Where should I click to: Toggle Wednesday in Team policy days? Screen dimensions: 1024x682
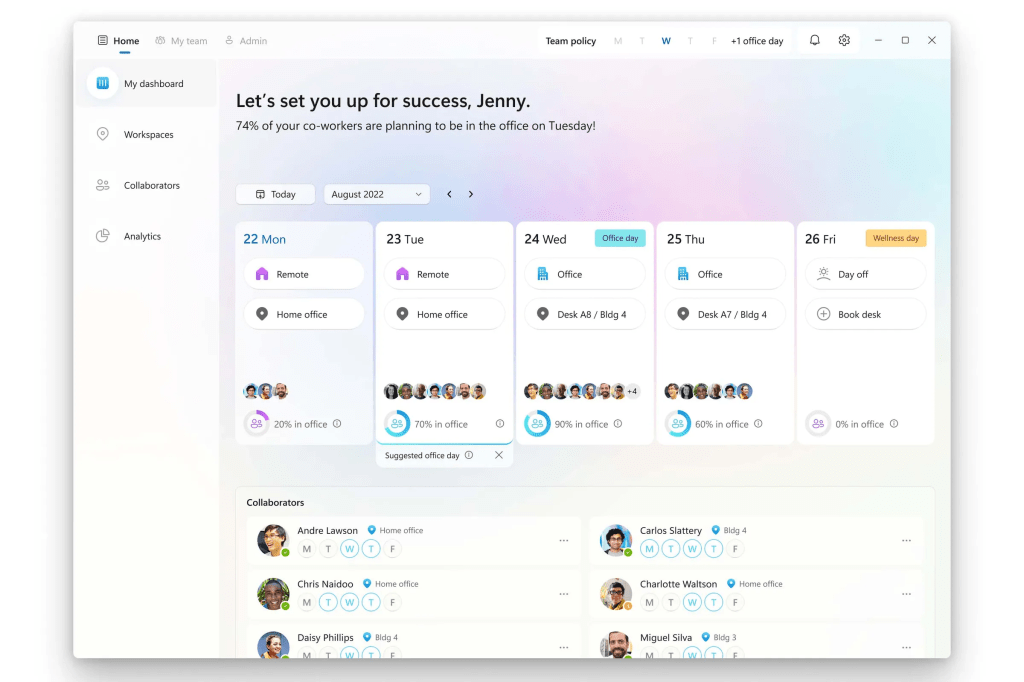(666, 41)
